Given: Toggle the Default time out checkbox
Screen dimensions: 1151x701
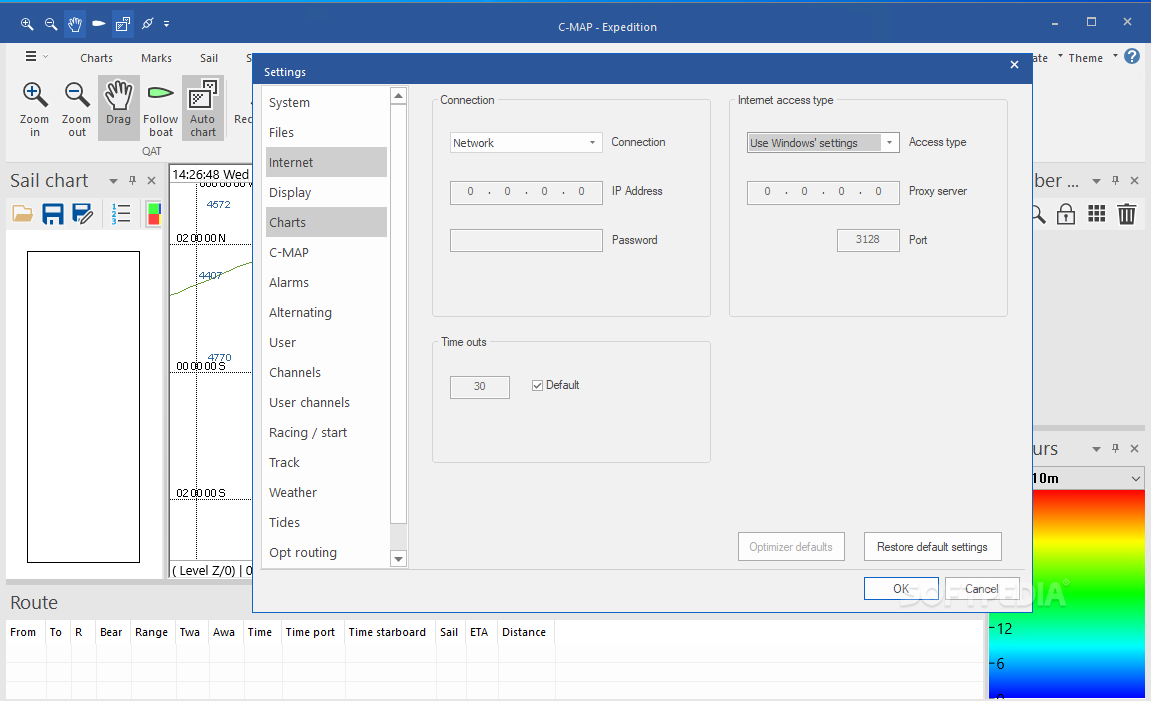Looking at the screenshot, I should [537, 385].
